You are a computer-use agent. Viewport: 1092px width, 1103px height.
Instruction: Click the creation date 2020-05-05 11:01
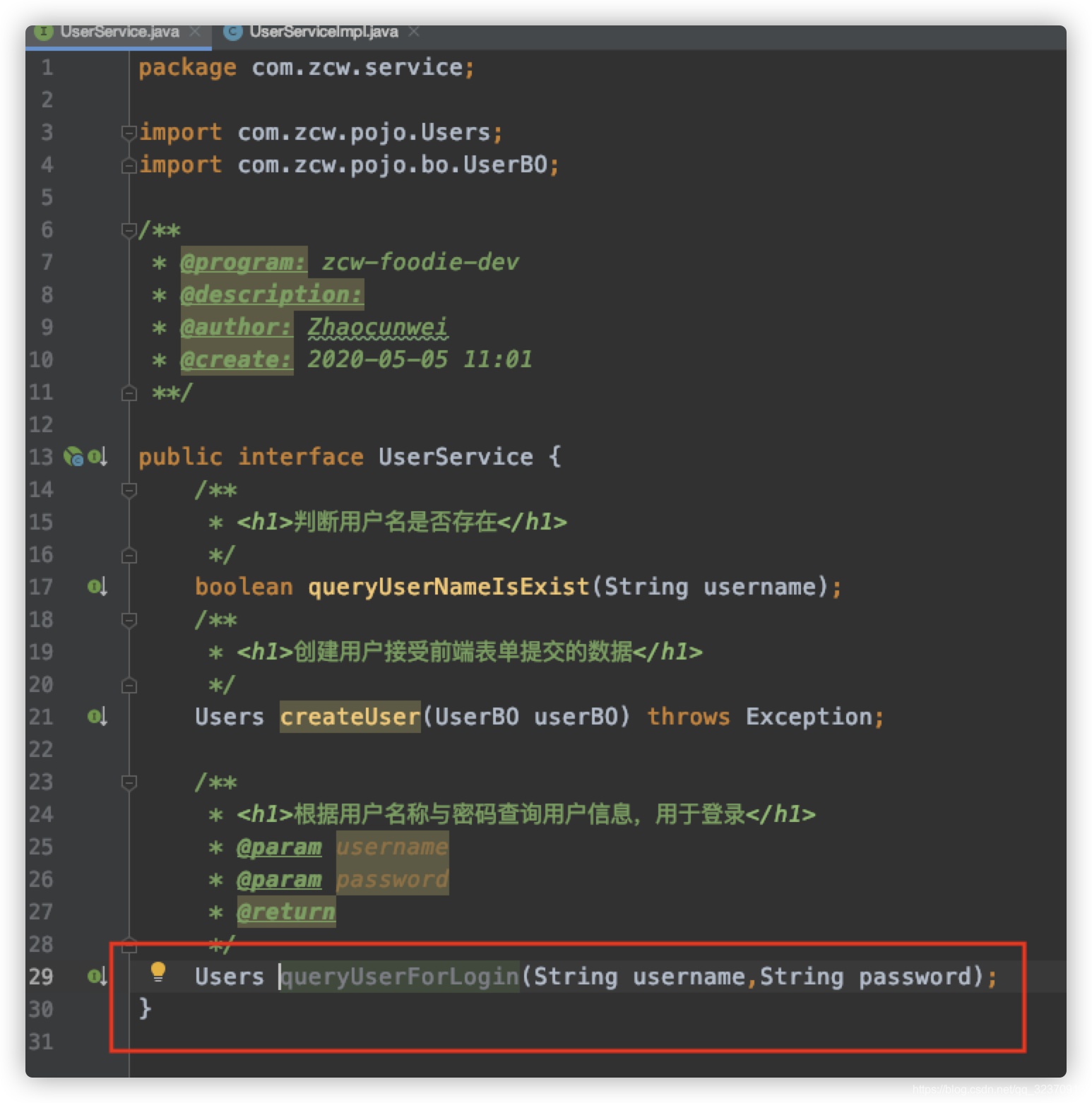coord(420,359)
